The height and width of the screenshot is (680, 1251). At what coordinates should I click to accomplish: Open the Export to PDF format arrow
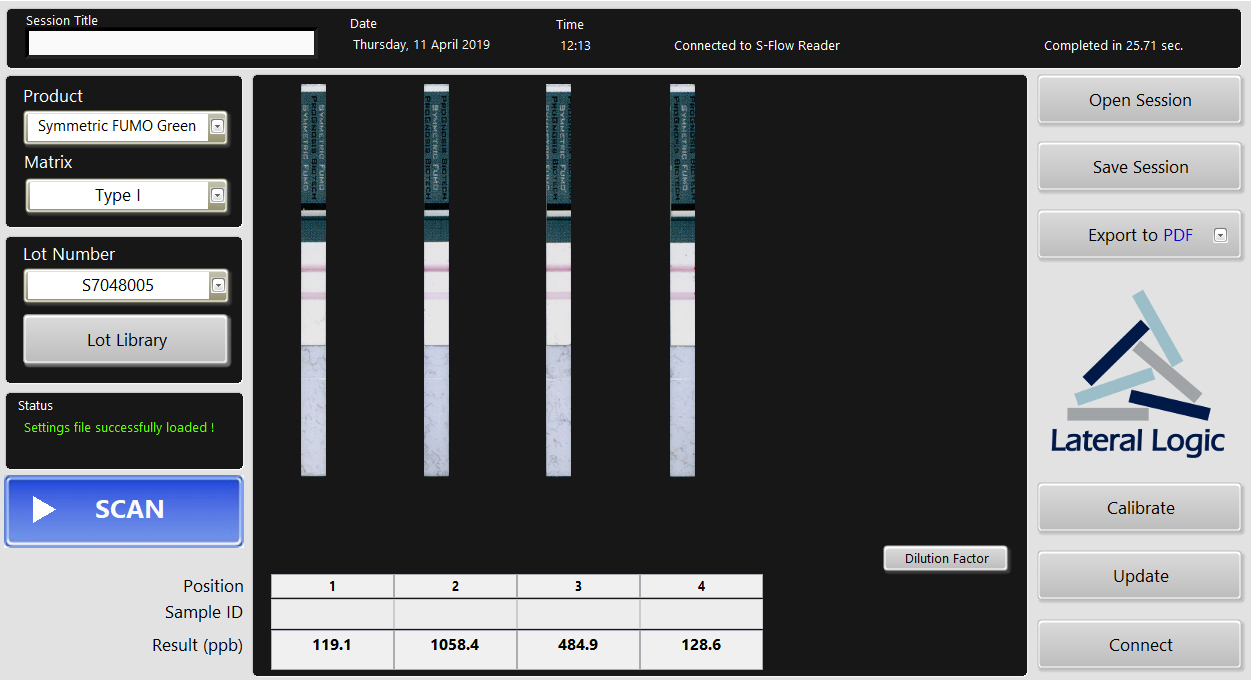(1219, 236)
